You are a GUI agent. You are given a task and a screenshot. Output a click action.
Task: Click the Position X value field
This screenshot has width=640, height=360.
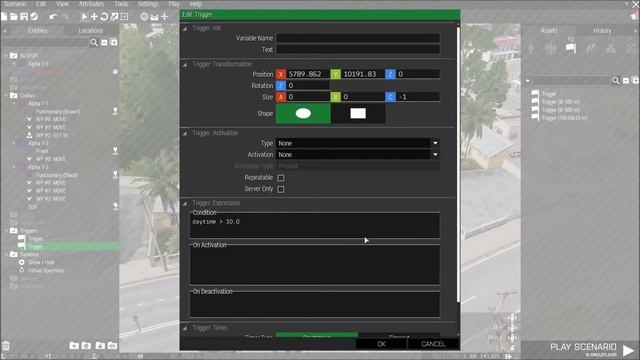[308, 74]
